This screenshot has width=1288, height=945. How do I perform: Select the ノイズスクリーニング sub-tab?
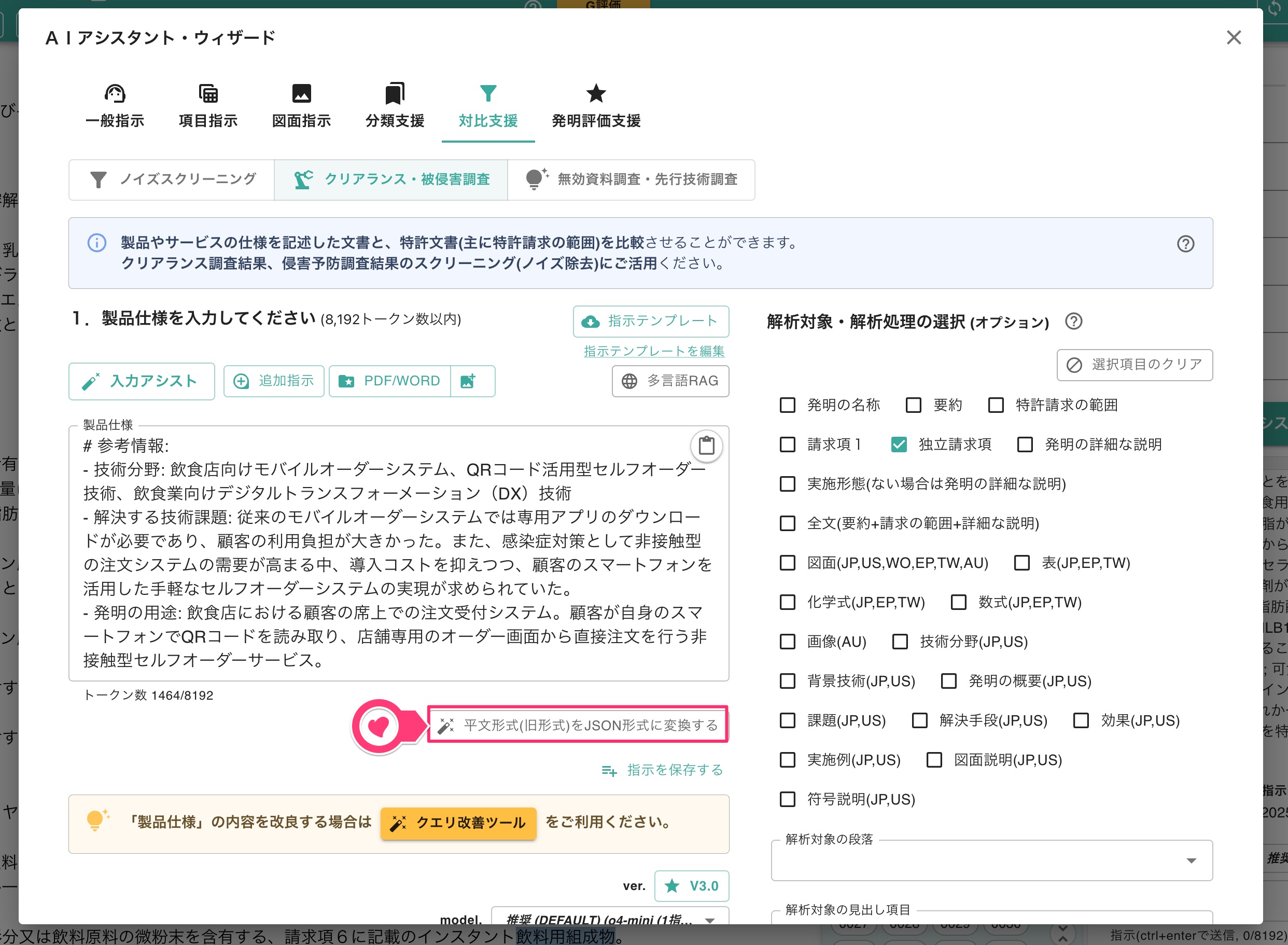(172, 179)
